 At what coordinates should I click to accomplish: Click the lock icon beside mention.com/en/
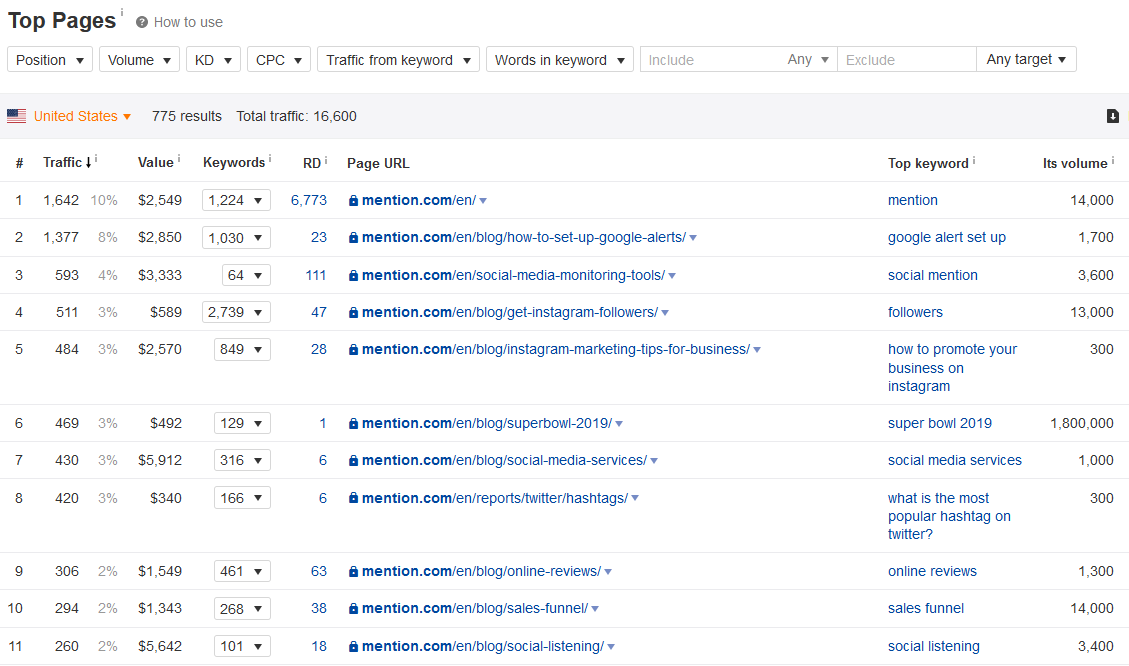coord(353,201)
